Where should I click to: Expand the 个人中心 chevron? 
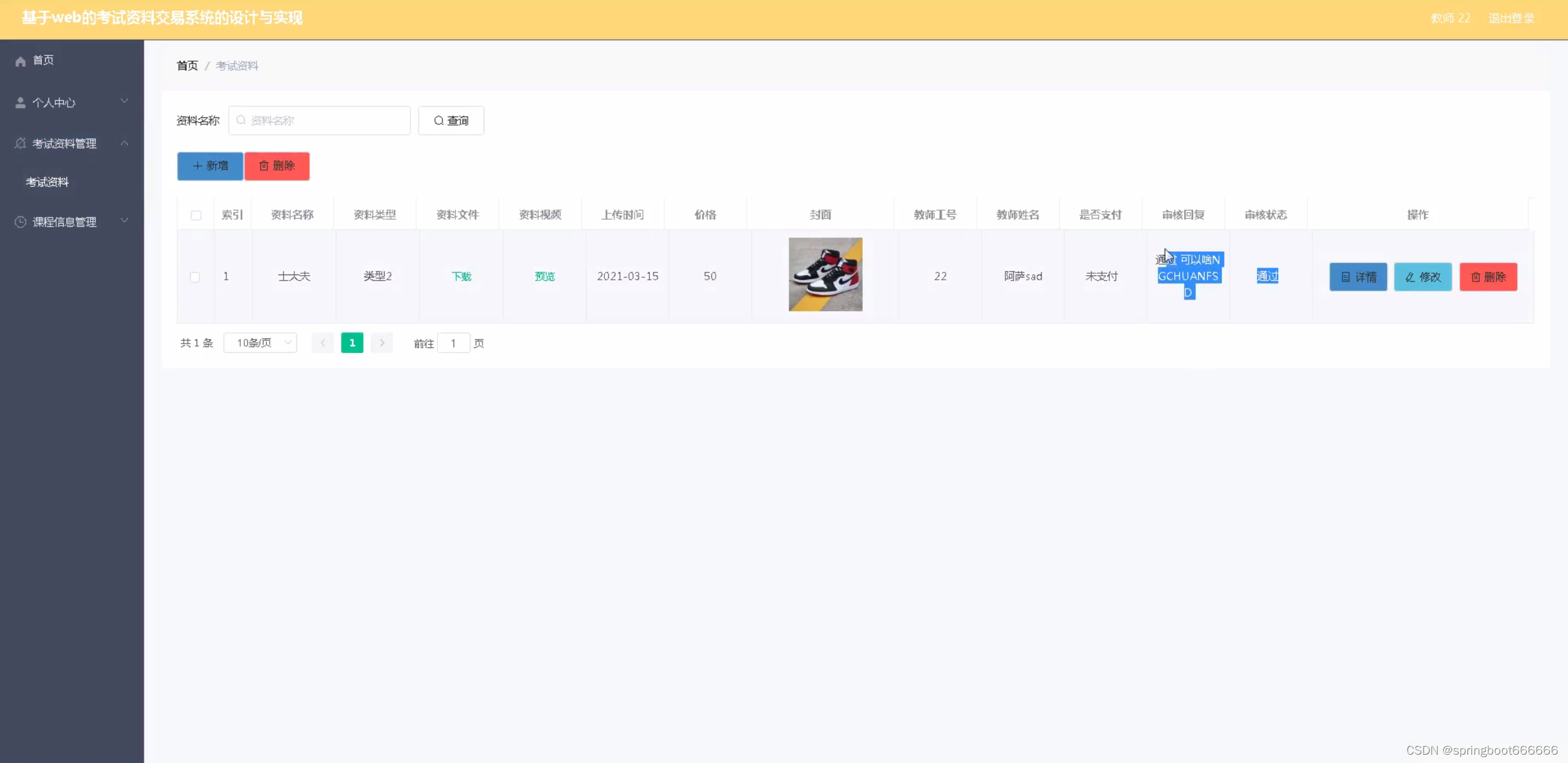pos(124,101)
